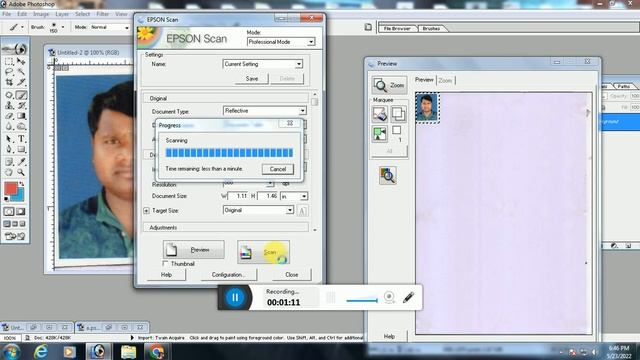640x360 pixels.
Task: Toggle the Thumbnail checkbox
Action: [165, 264]
